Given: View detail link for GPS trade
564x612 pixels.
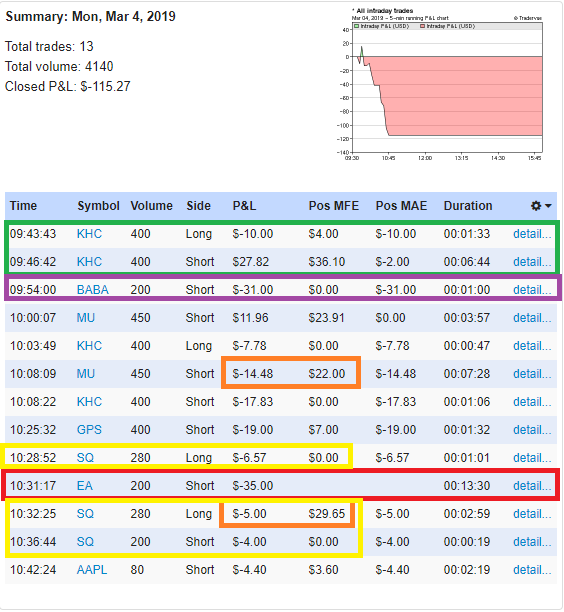Looking at the screenshot, I should tap(532, 430).
